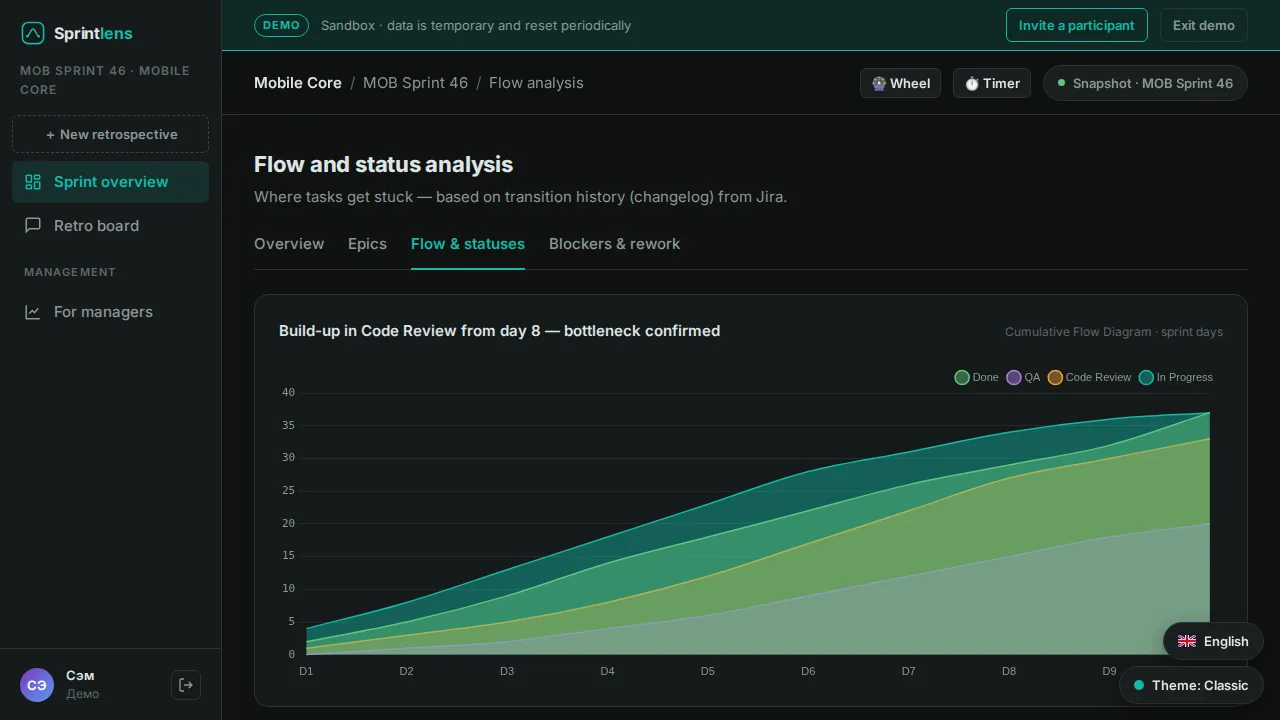This screenshot has width=1280, height=720.
Task: Click the Wheel emoji icon
Action: coord(879,84)
